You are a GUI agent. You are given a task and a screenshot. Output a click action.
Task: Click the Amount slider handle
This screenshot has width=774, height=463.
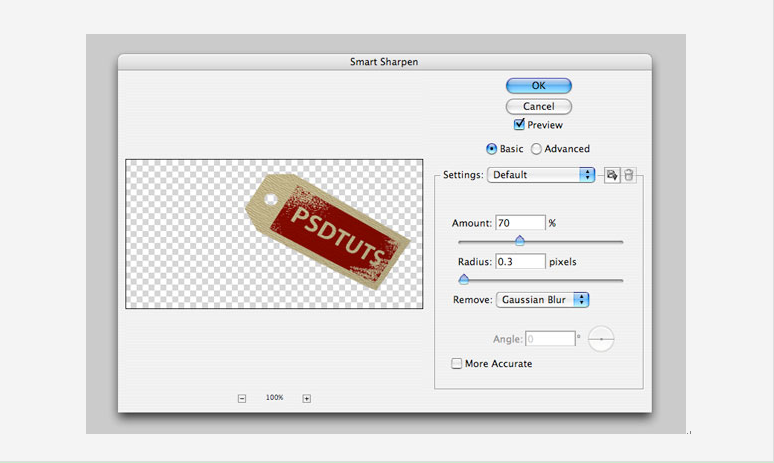[x=519, y=240]
